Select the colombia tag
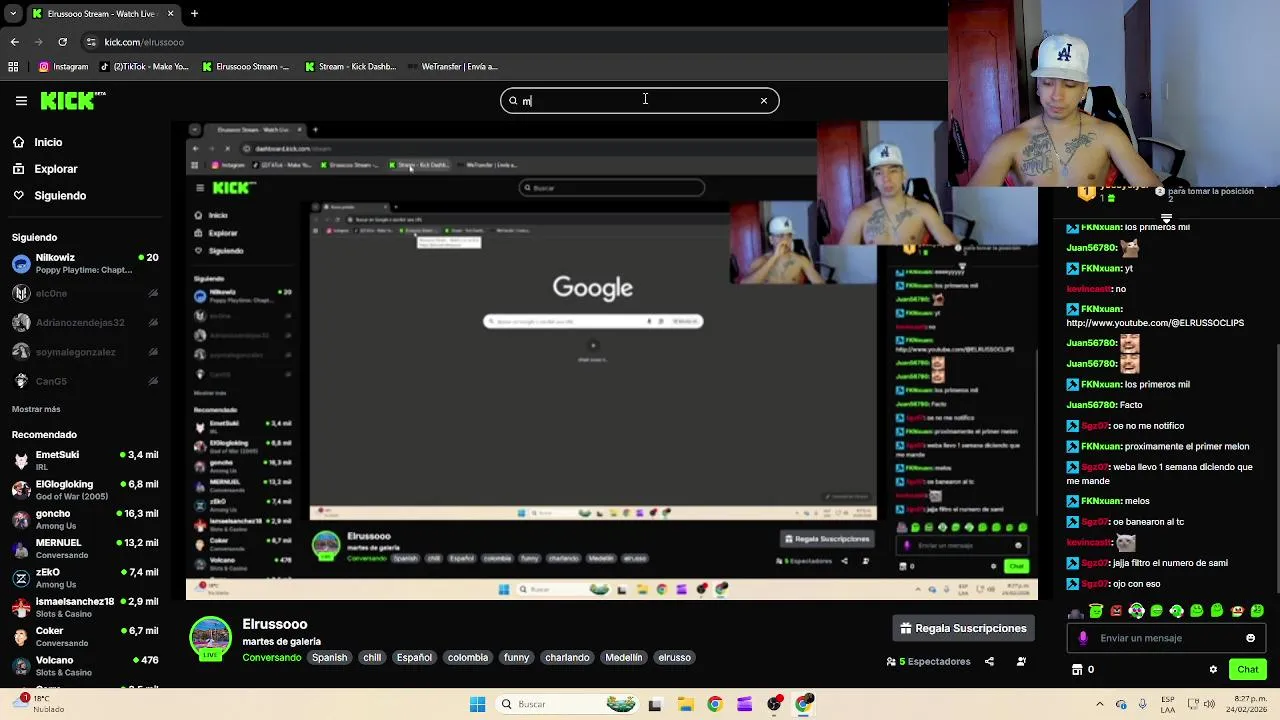The image size is (1280, 720). pyautogui.click(x=467, y=658)
